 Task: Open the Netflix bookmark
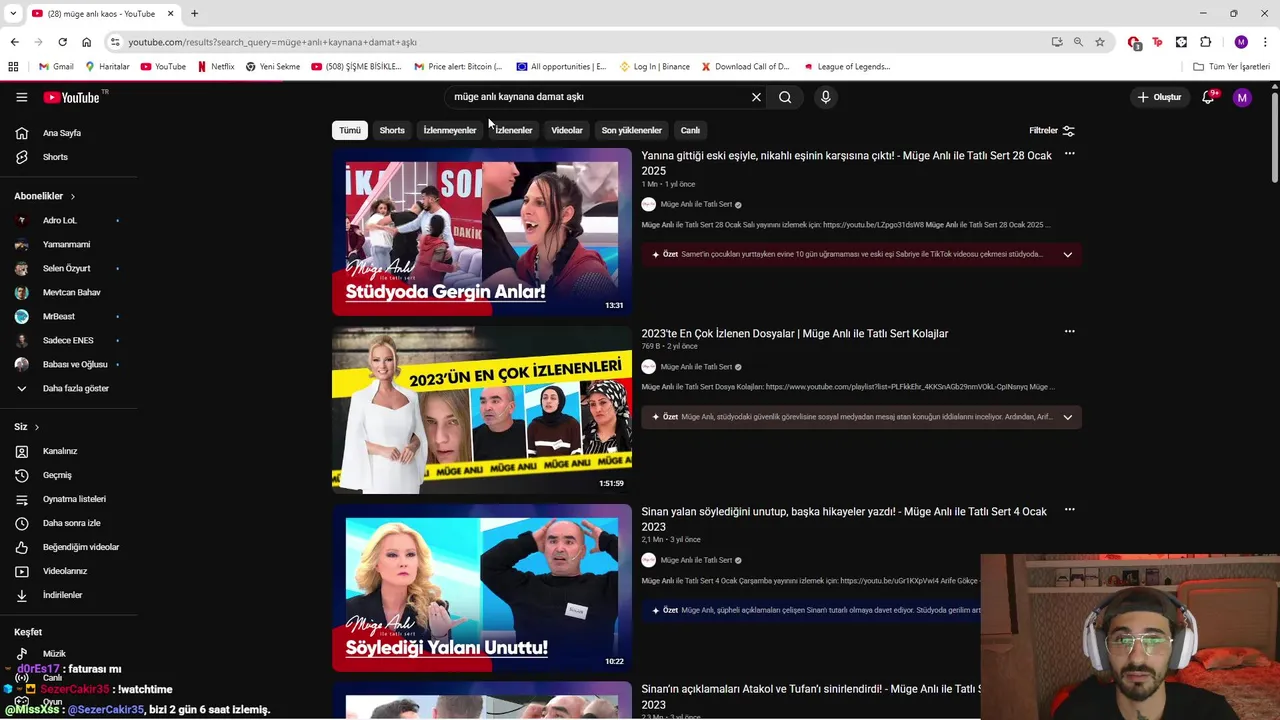click(x=216, y=67)
